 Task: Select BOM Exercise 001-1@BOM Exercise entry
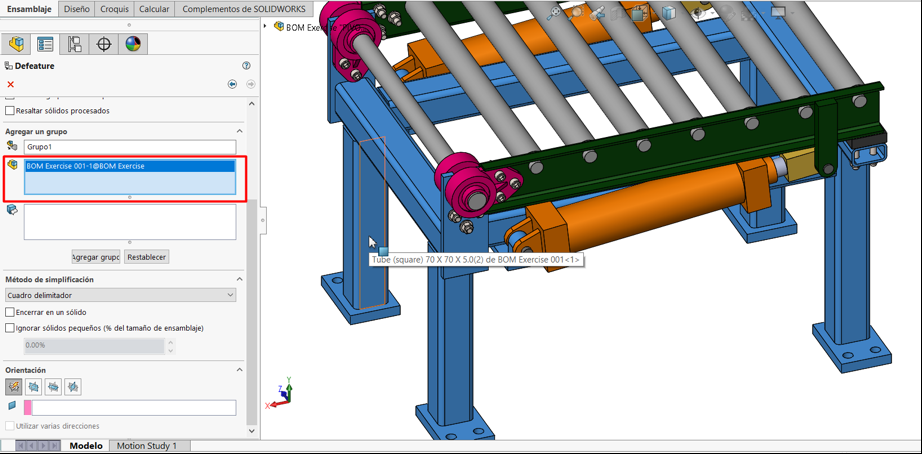pos(129,166)
